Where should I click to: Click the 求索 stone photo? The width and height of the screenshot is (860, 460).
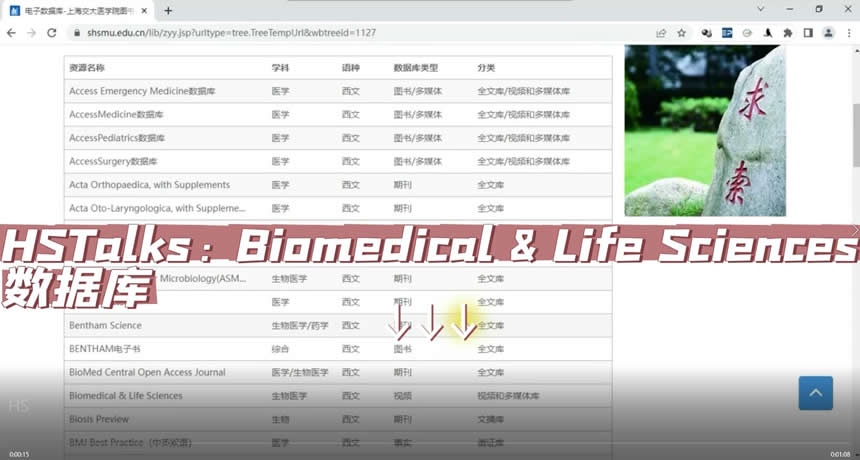point(705,130)
